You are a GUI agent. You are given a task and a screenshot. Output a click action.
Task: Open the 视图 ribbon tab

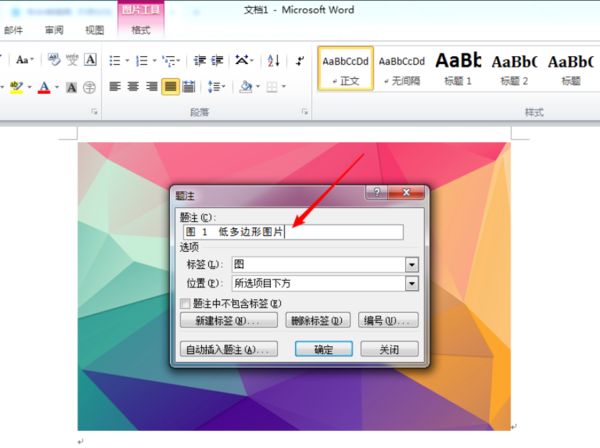pos(95,30)
